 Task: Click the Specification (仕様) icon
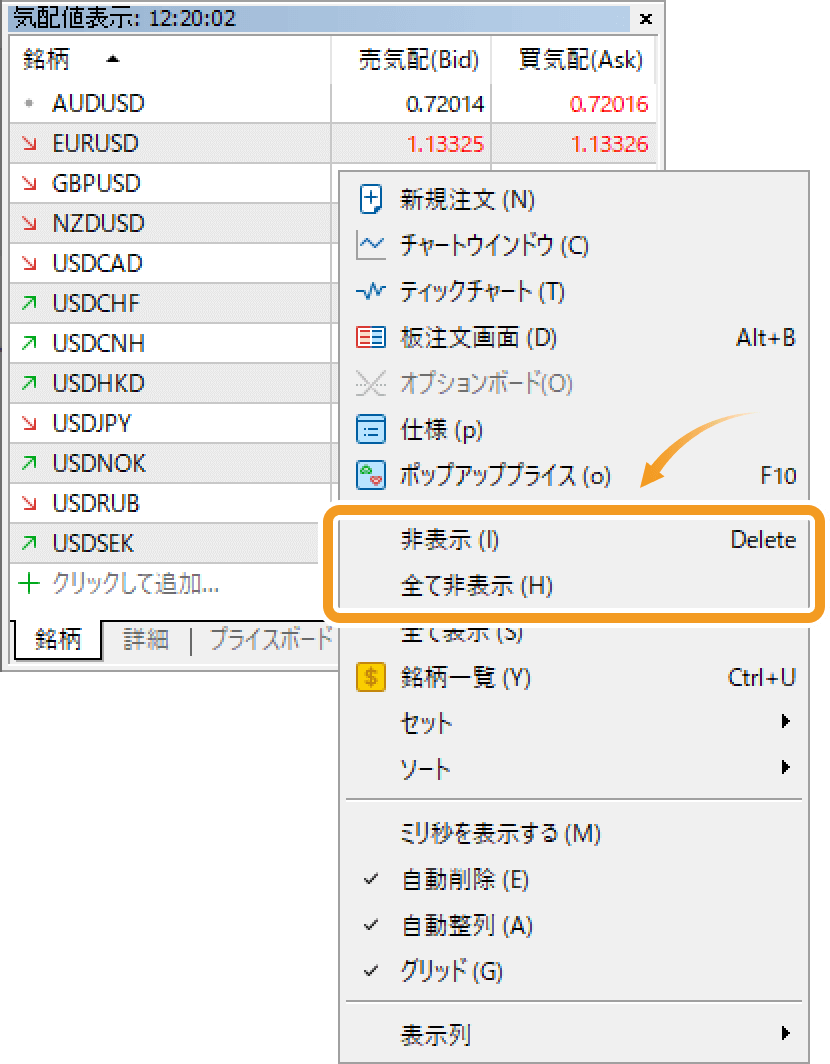click(x=371, y=430)
